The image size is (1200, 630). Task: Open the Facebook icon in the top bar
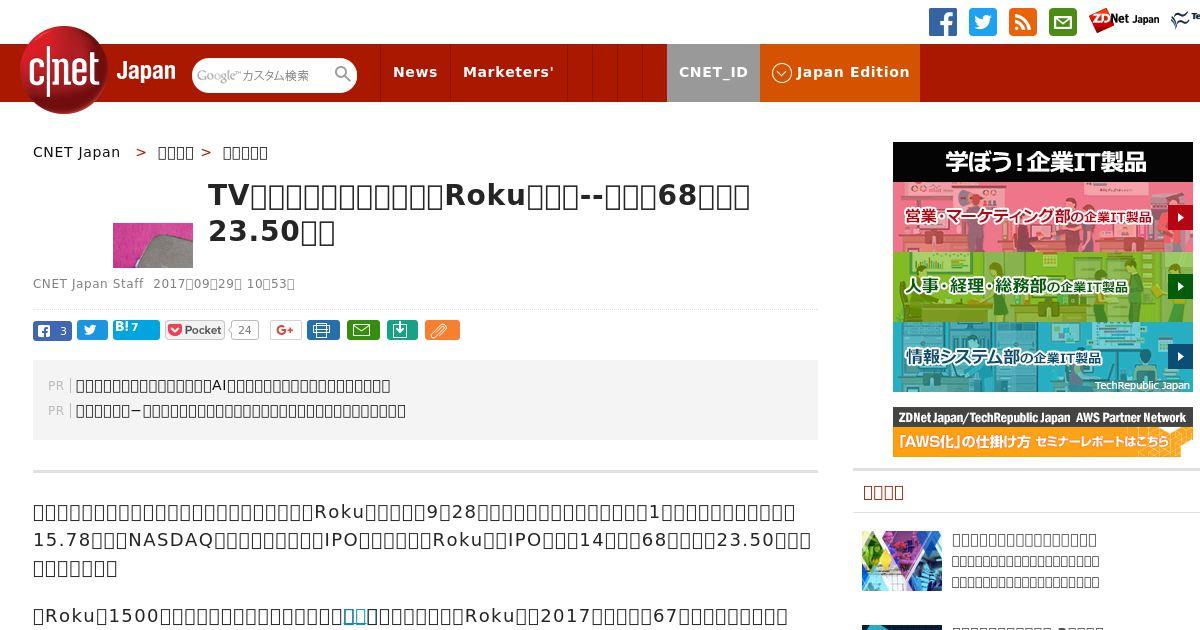[x=943, y=22]
